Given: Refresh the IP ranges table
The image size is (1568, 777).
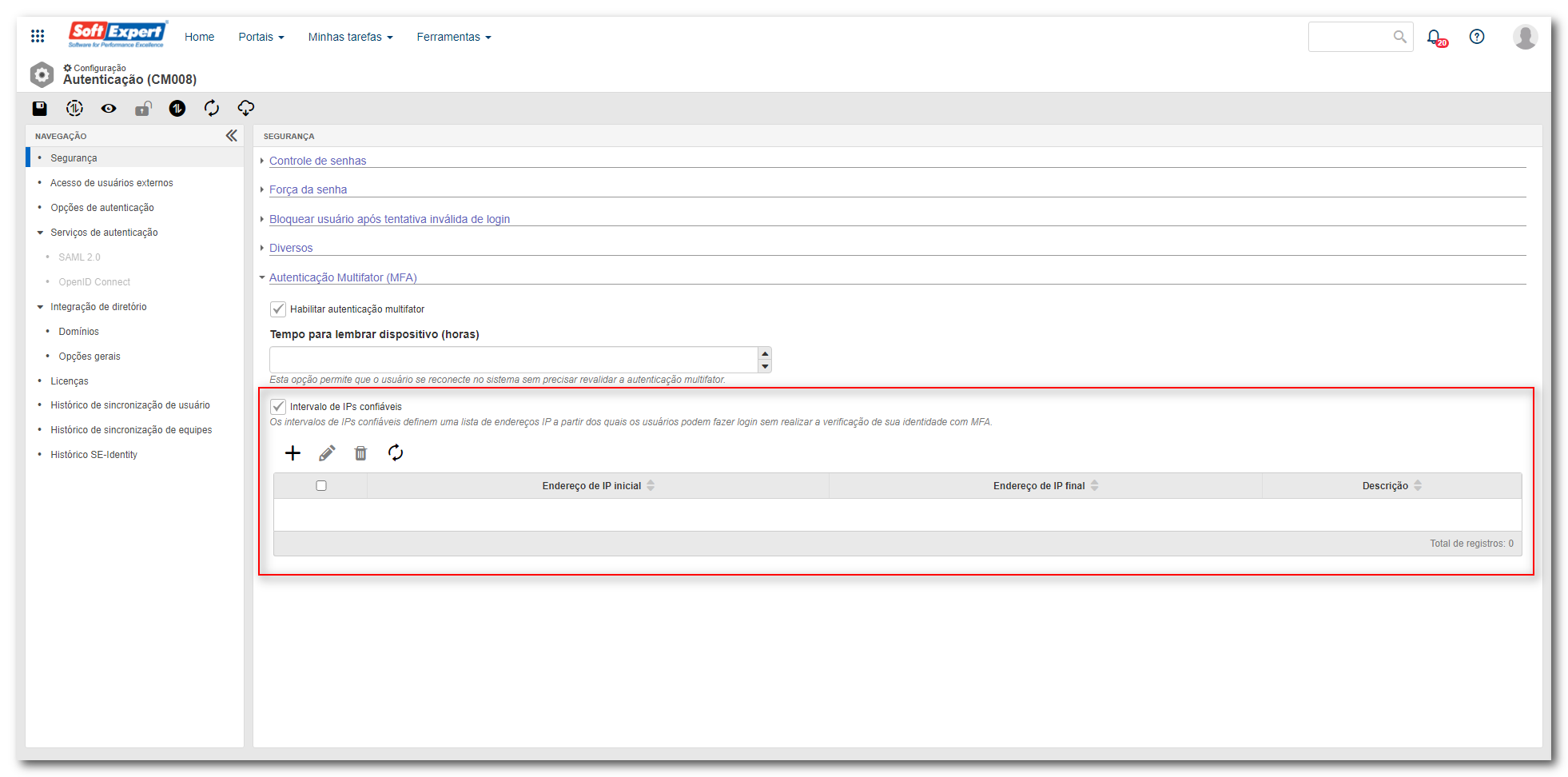Looking at the screenshot, I should point(396,453).
